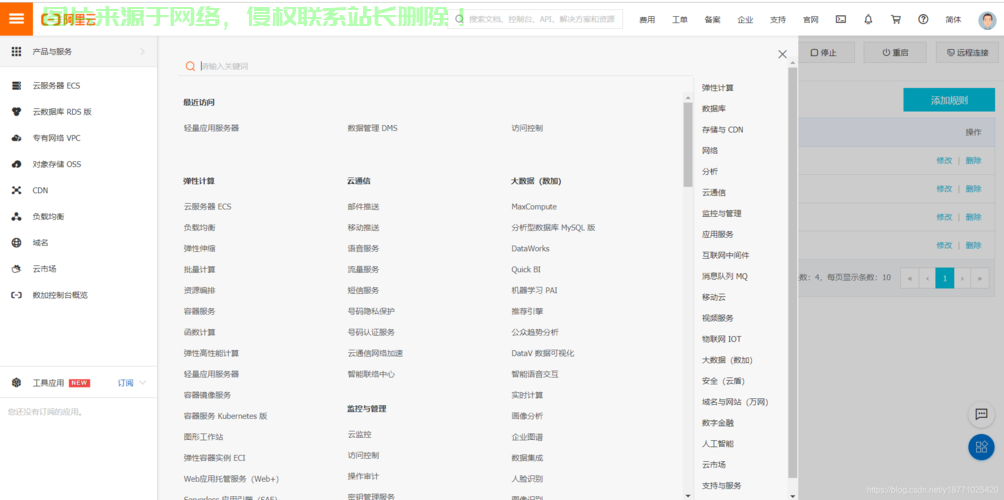The height and width of the screenshot is (500, 1004).
Task: Close the products panel with X
Action: pos(782,54)
